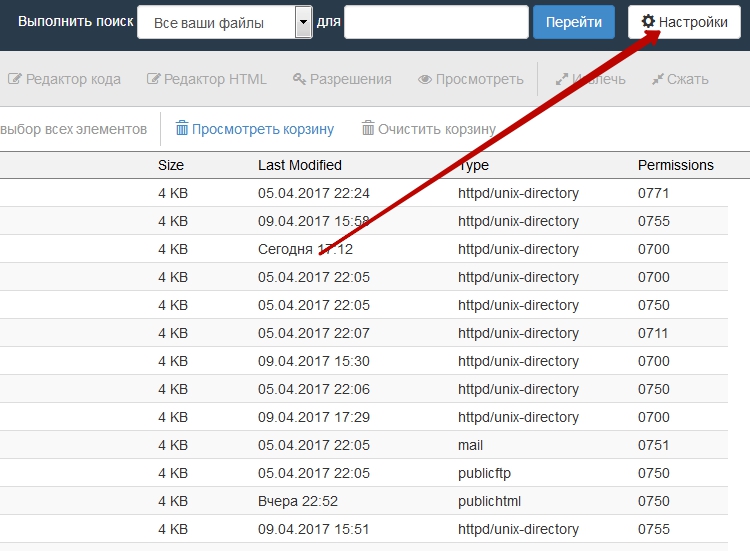
Task: Click trash icon beside Очистить корзину
Action: (368, 128)
